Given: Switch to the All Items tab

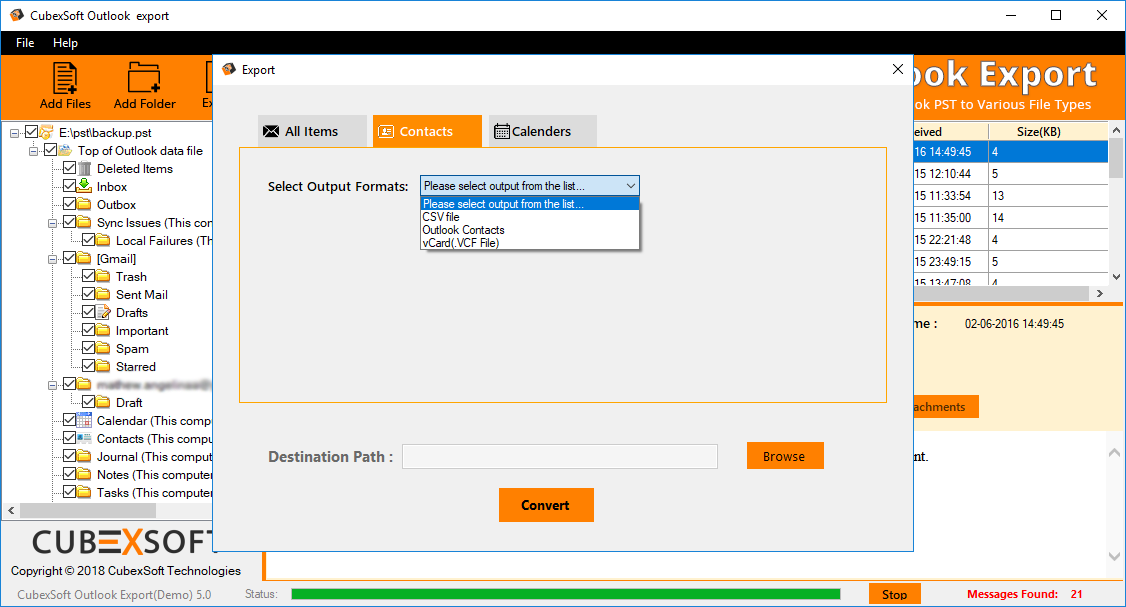Looking at the screenshot, I should pos(300,131).
